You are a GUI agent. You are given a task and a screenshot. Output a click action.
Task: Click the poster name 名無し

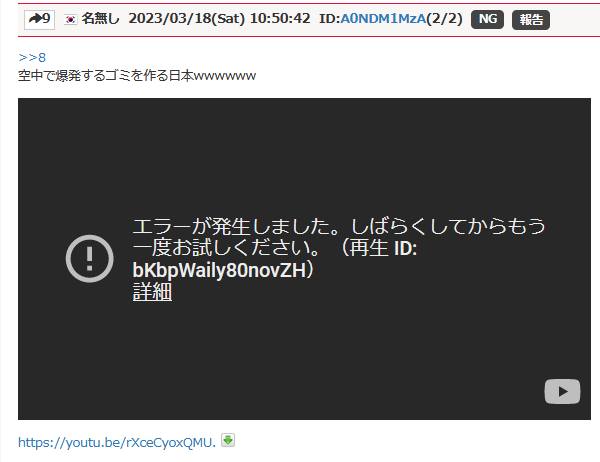(100, 18)
